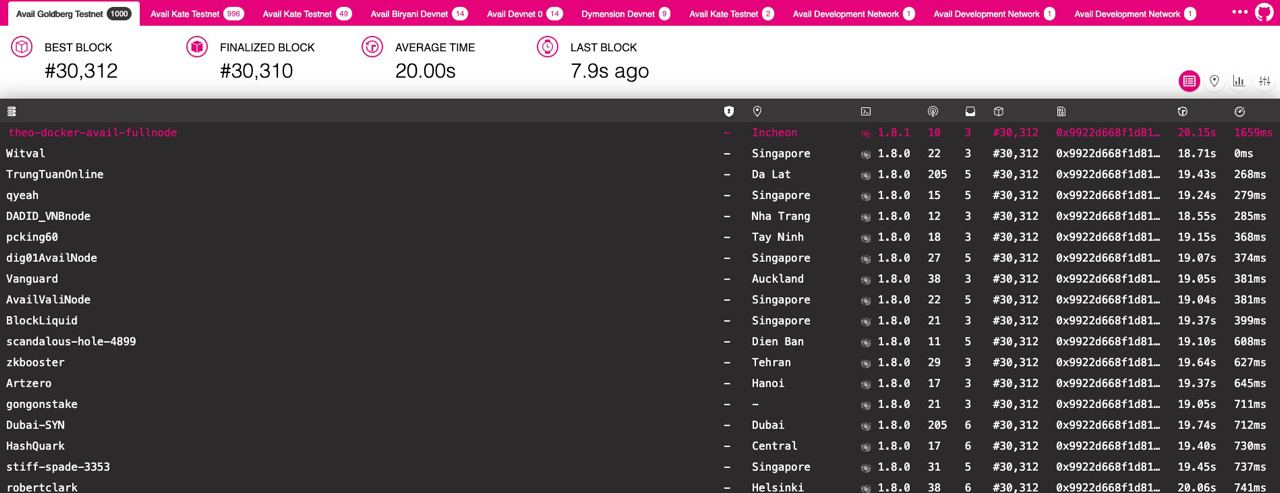Viewport: 1280px width, 493px height.
Task: Open Avail Kate Testnet tab with 49 nodes
Action: pos(309,14)
